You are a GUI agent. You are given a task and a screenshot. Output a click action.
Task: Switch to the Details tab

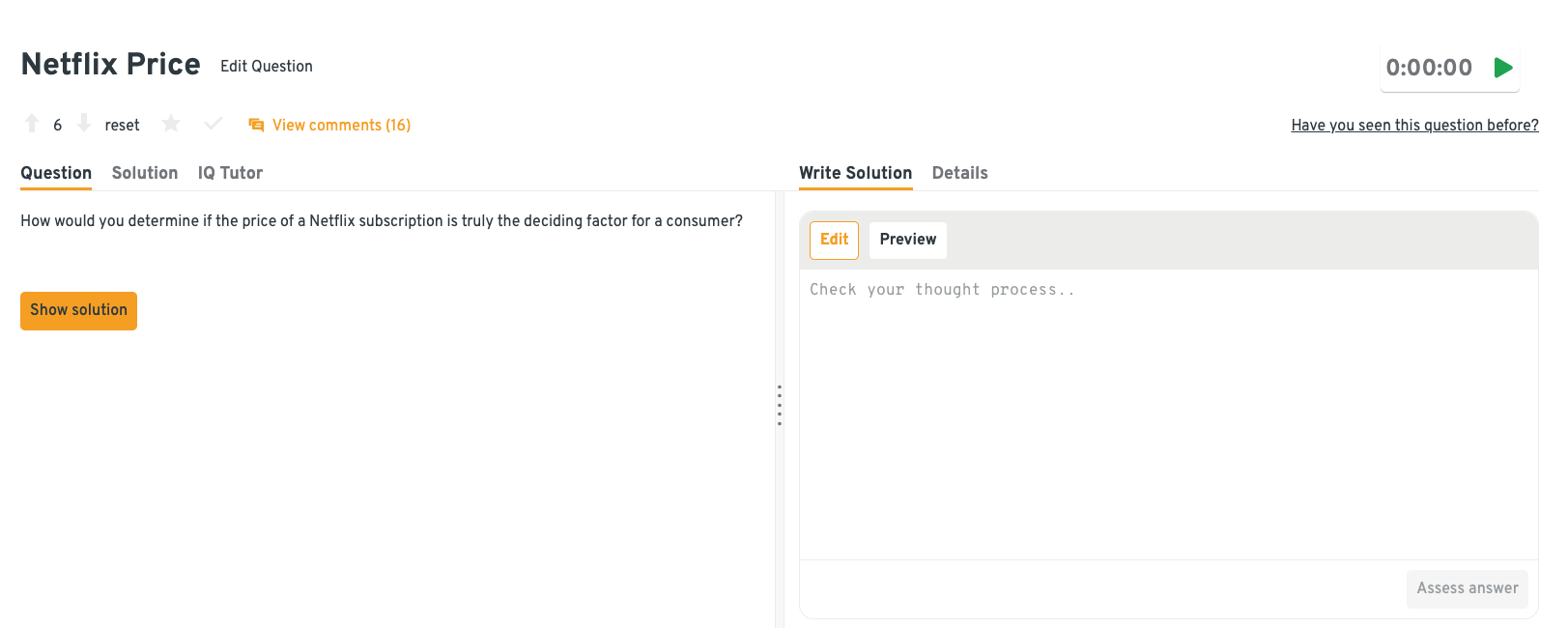point(959,173)
